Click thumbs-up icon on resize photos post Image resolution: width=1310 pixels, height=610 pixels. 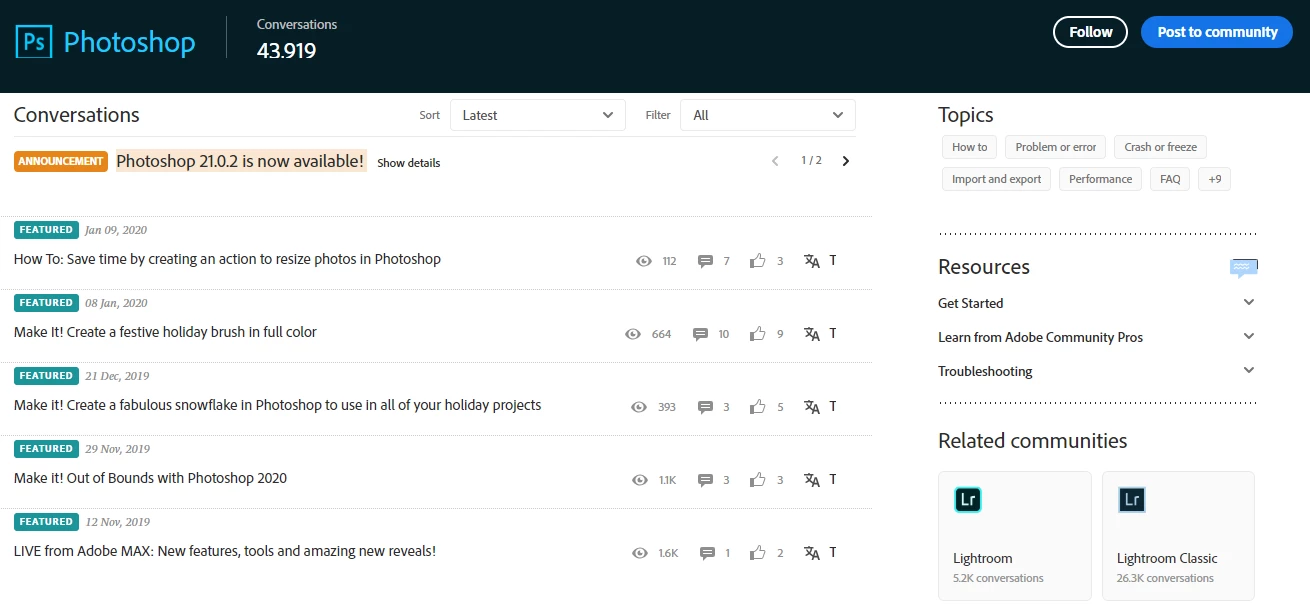point(757,261)
